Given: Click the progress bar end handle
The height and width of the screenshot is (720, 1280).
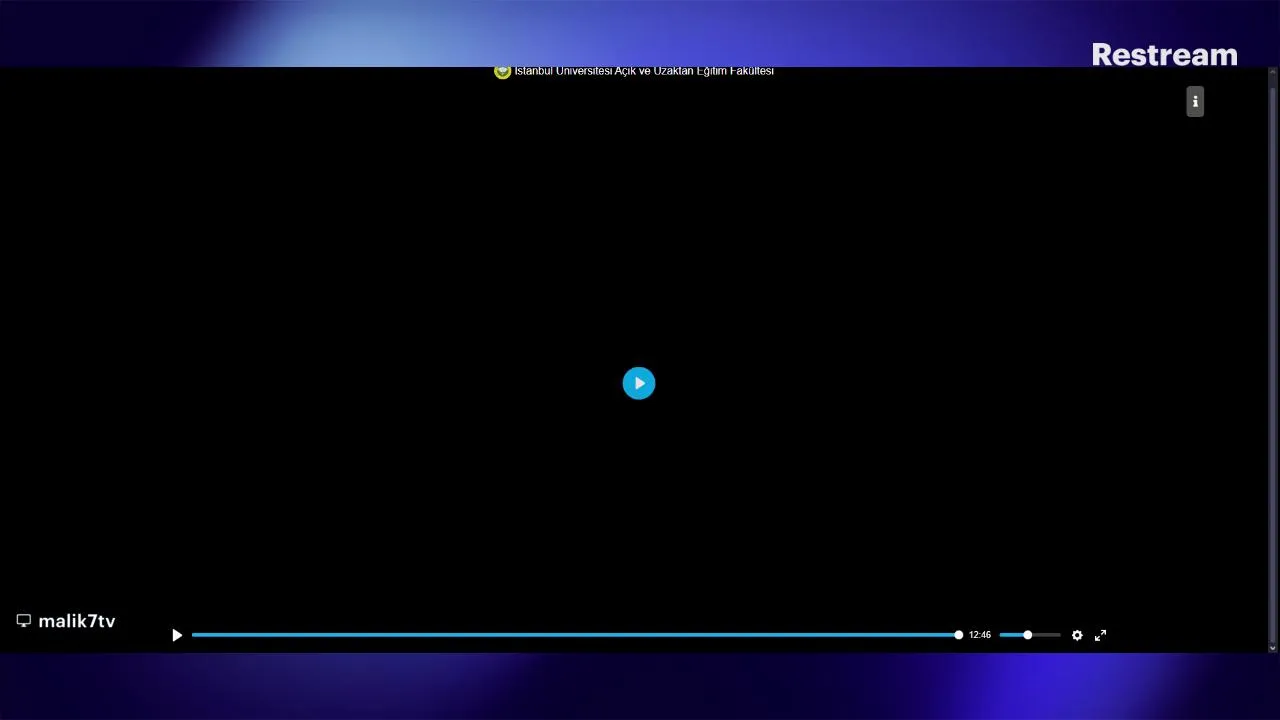Looking at the screenshot, I should pos(958,635).
